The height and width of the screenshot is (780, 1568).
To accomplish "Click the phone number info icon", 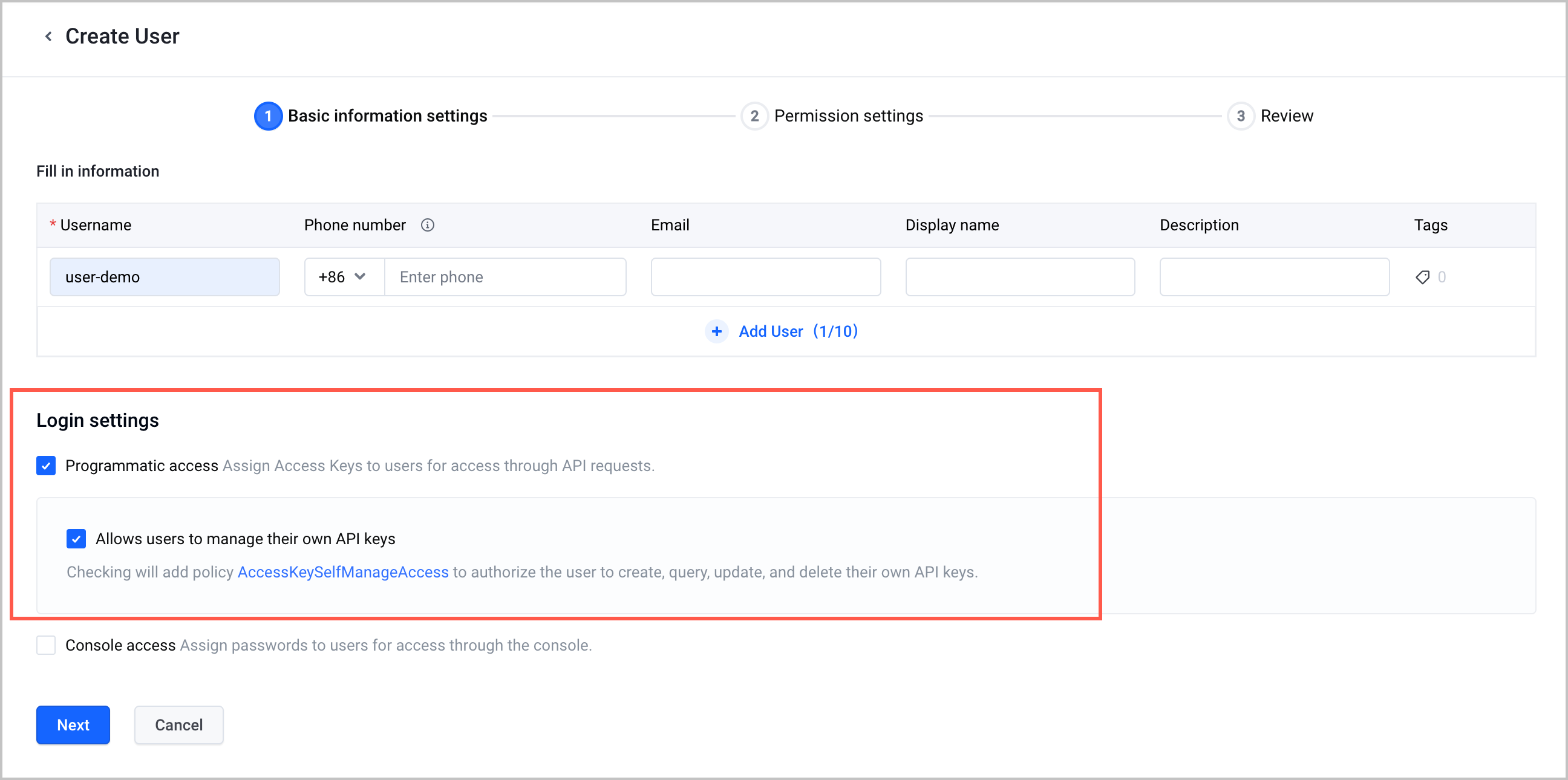I will point(427,225).
